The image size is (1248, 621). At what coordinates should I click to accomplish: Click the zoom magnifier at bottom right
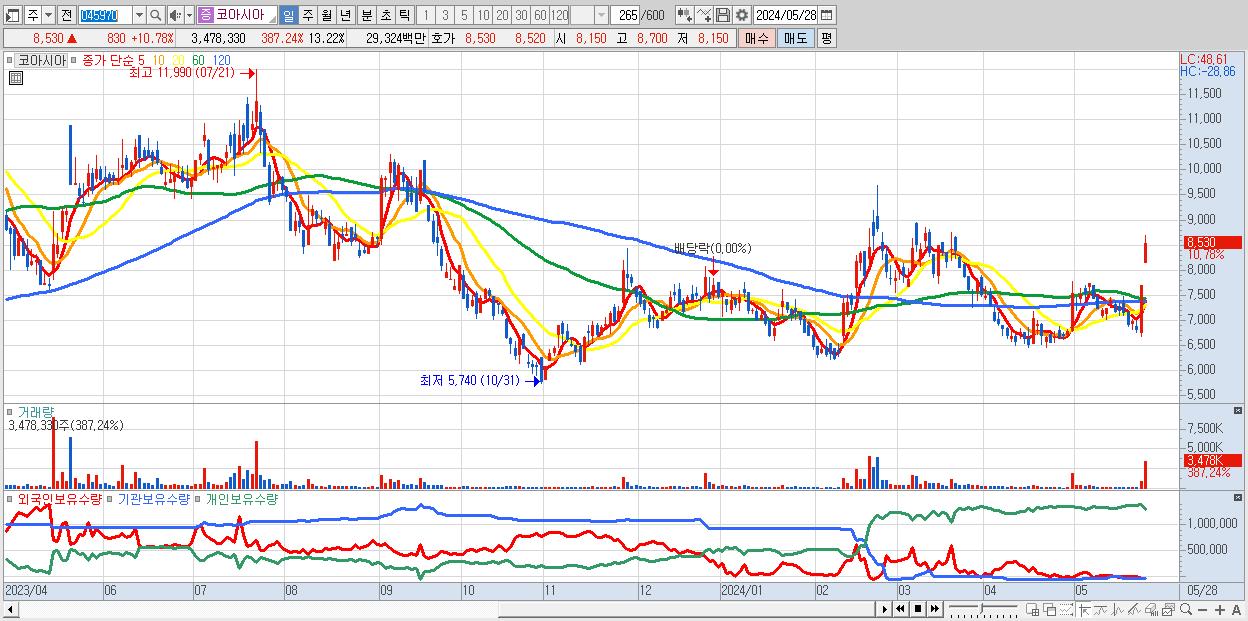(x=1186, y=609)
